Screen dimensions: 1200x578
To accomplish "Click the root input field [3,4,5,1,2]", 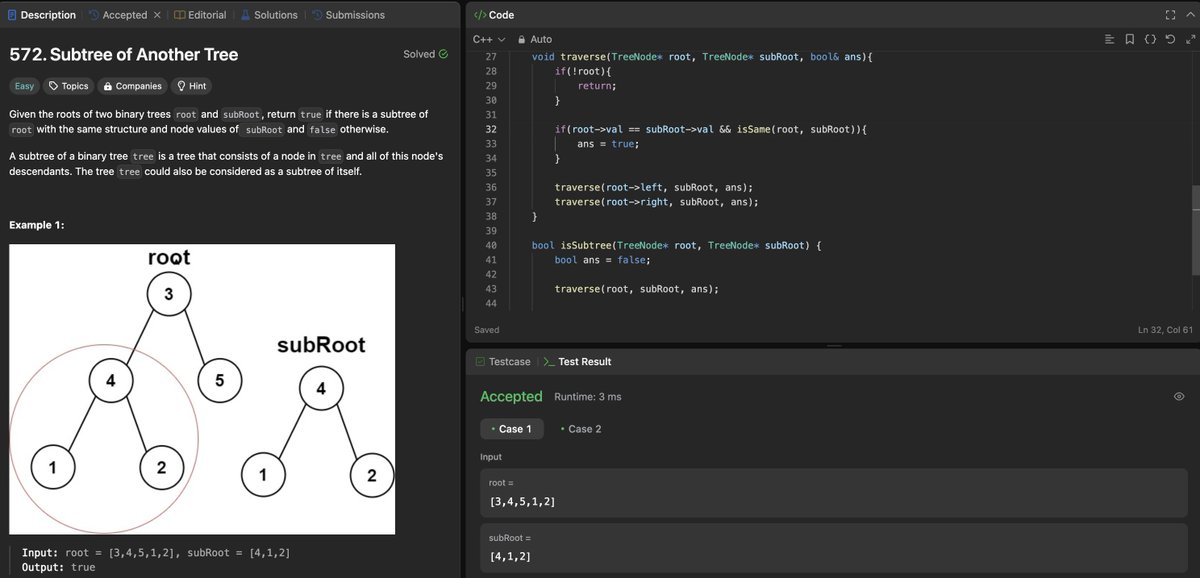I will 834,492.
